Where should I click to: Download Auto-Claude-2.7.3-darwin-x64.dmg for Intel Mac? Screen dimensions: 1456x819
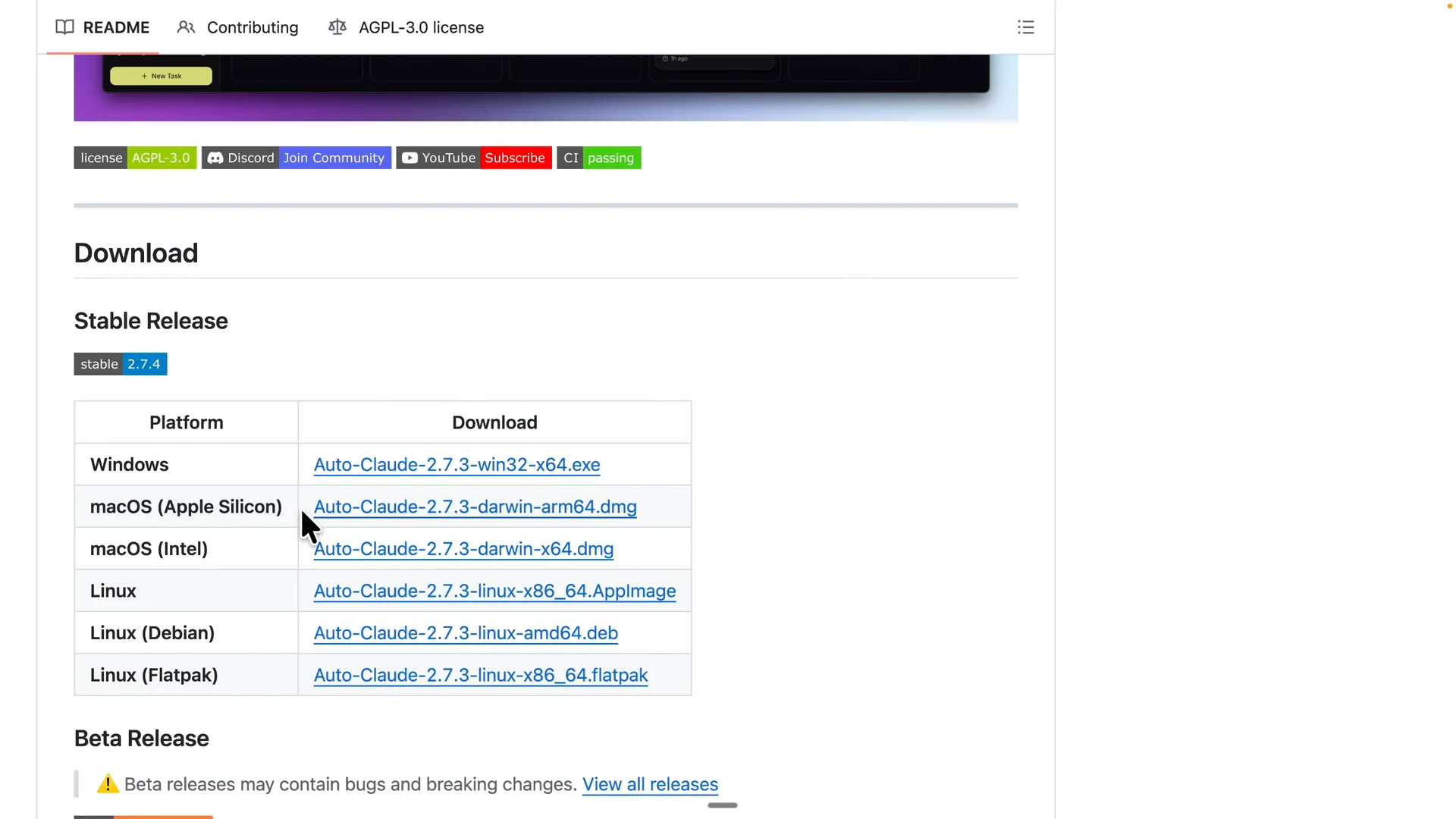(x=463, y=549)
